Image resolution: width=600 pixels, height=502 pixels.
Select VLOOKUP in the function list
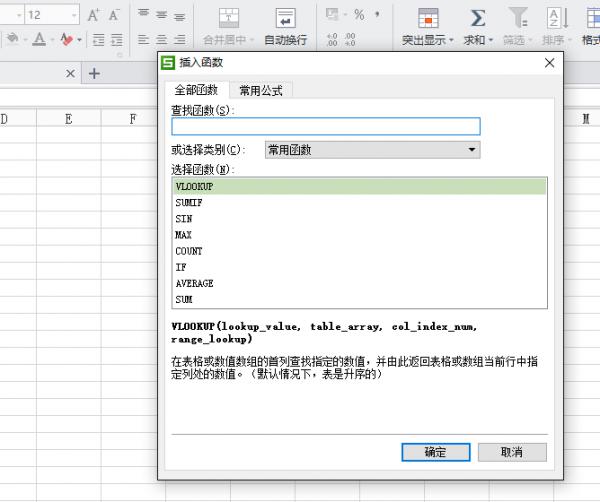tap(359, 187)
